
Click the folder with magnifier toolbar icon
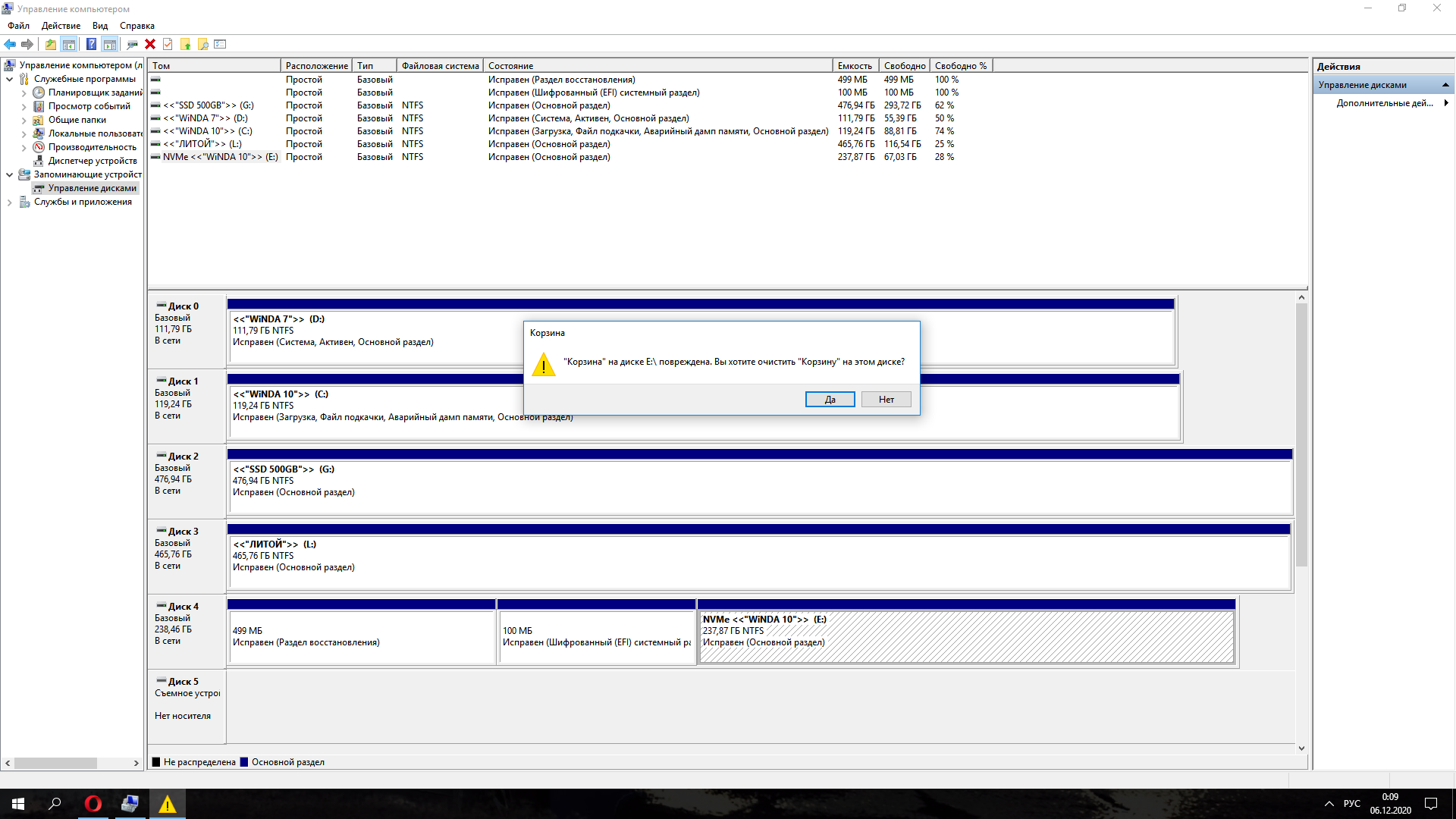[202, 44]
